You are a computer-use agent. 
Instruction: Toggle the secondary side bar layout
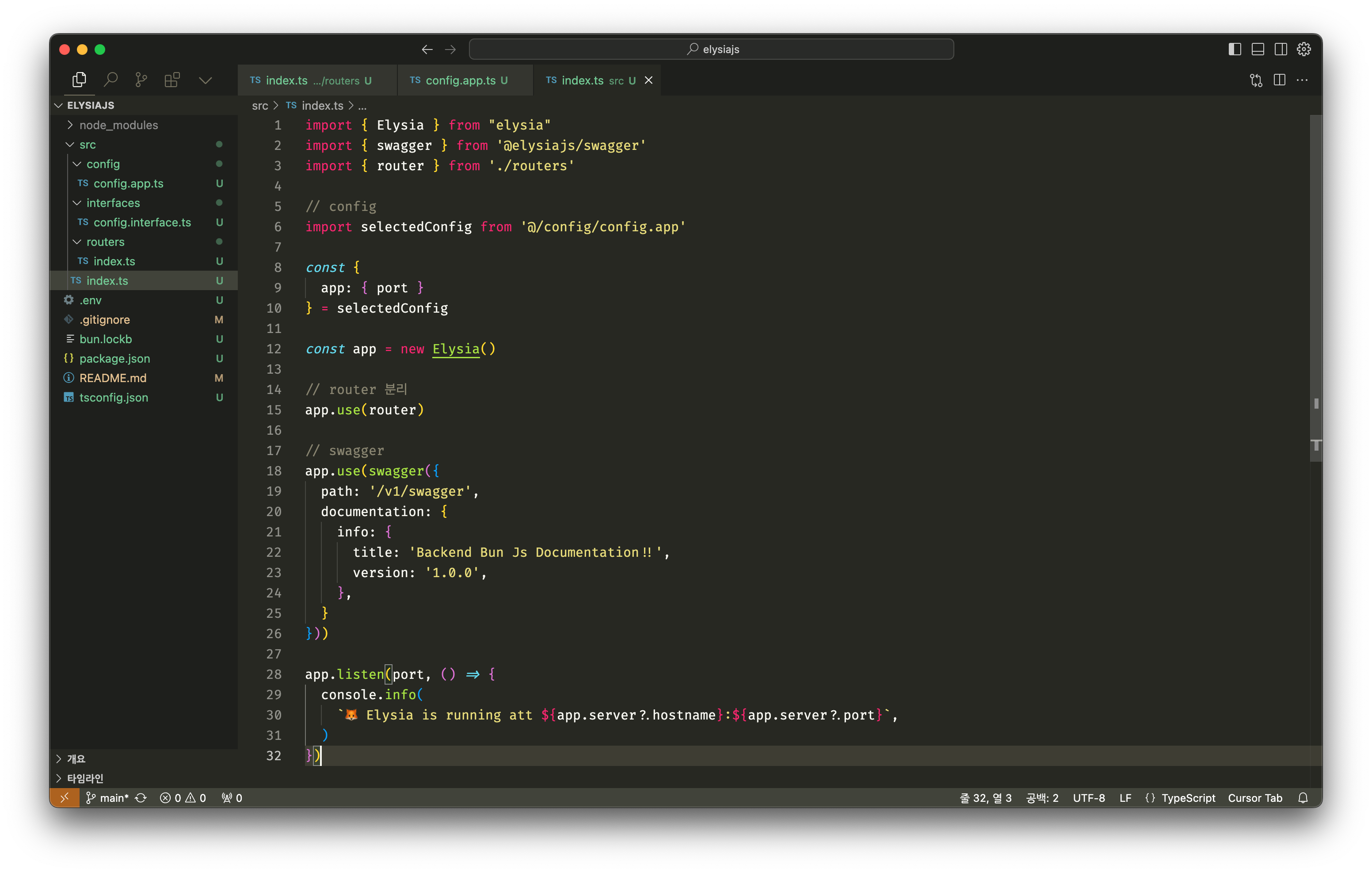(x=1280, y=49)
